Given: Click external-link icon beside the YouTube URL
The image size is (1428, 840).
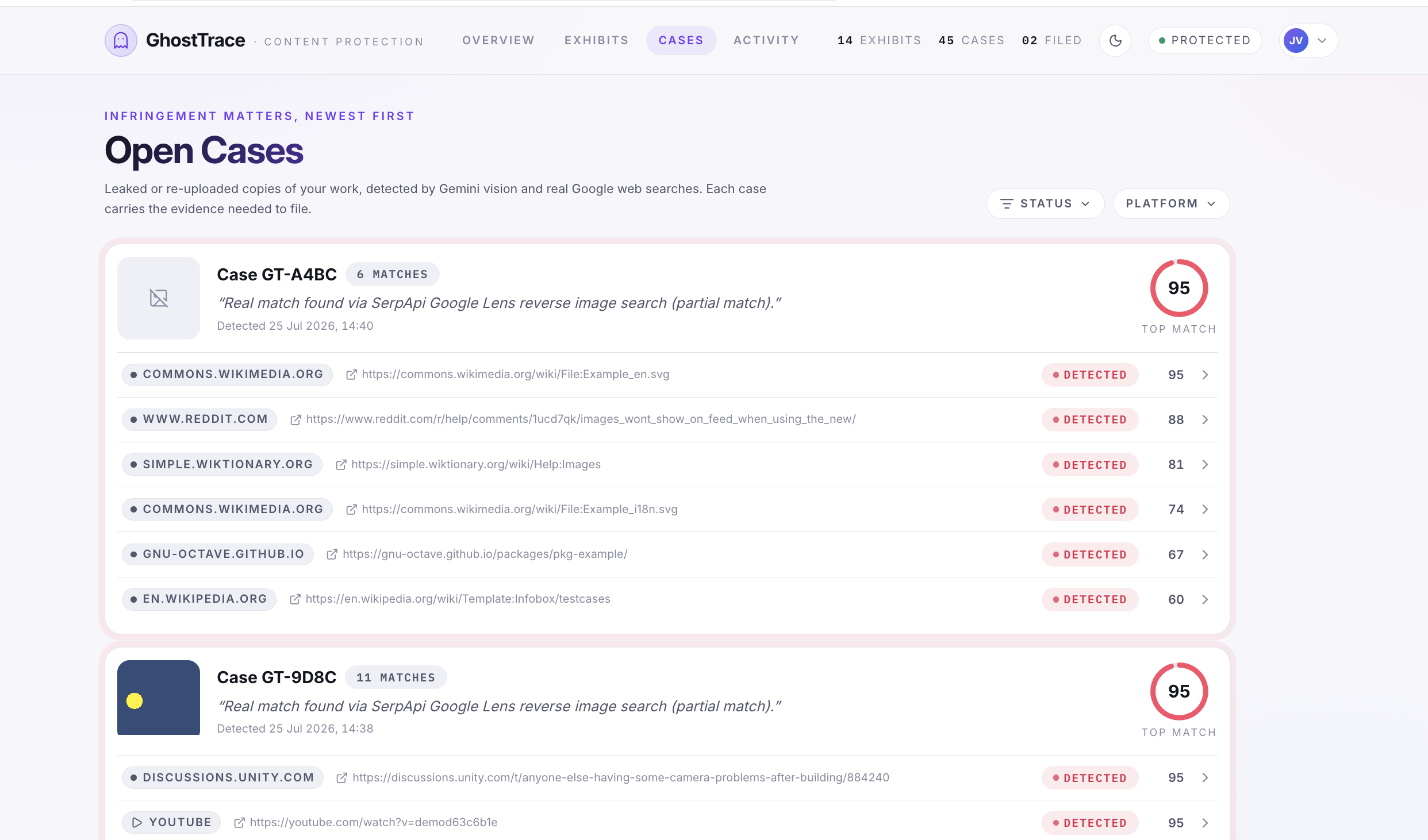Looking at the screenshot, I should pos(240,823).
